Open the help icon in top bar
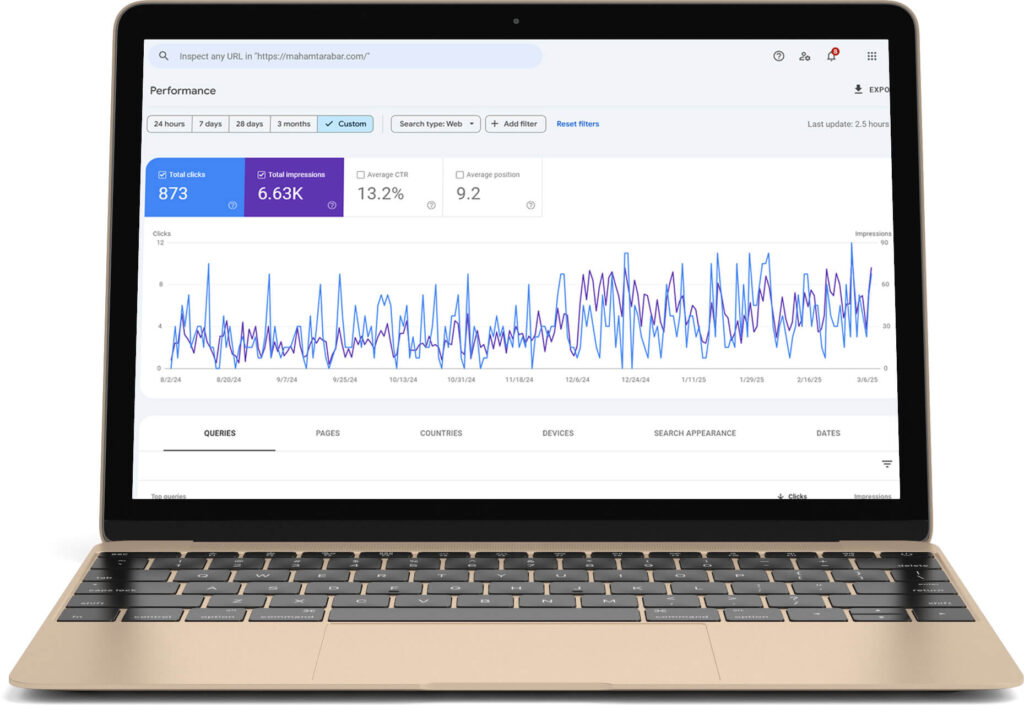 click(779, 56)
